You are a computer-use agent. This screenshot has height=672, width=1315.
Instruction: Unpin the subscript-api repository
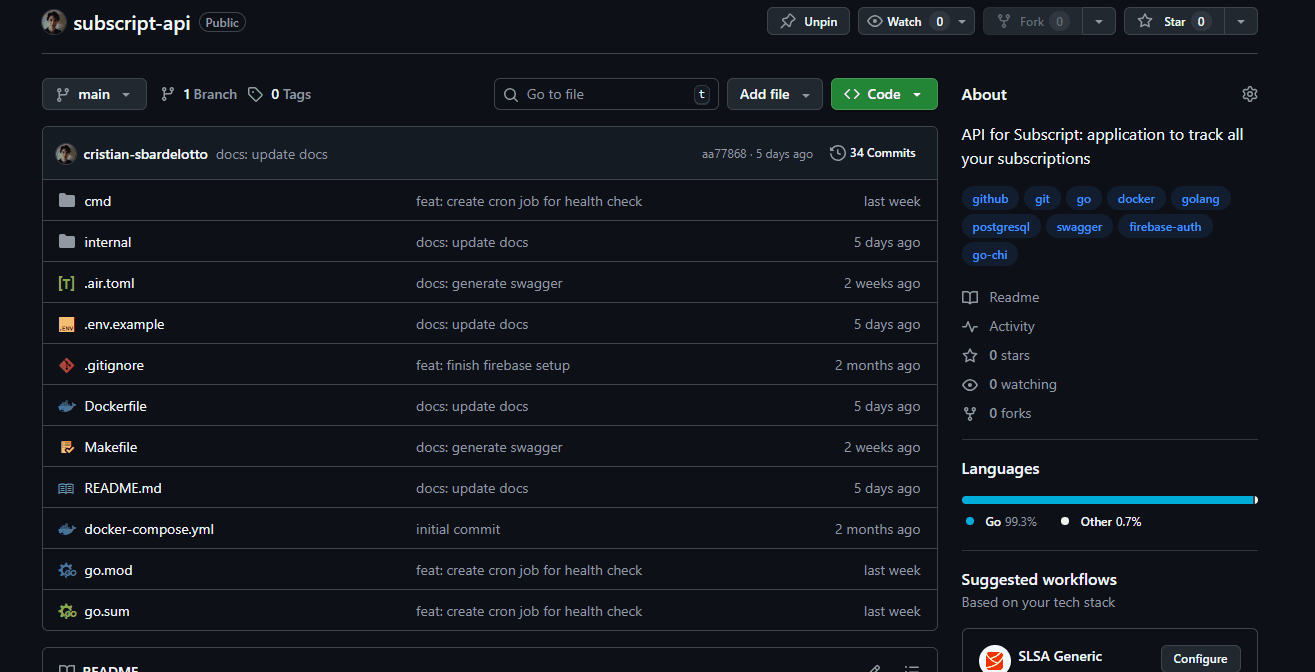pos(808,21)
